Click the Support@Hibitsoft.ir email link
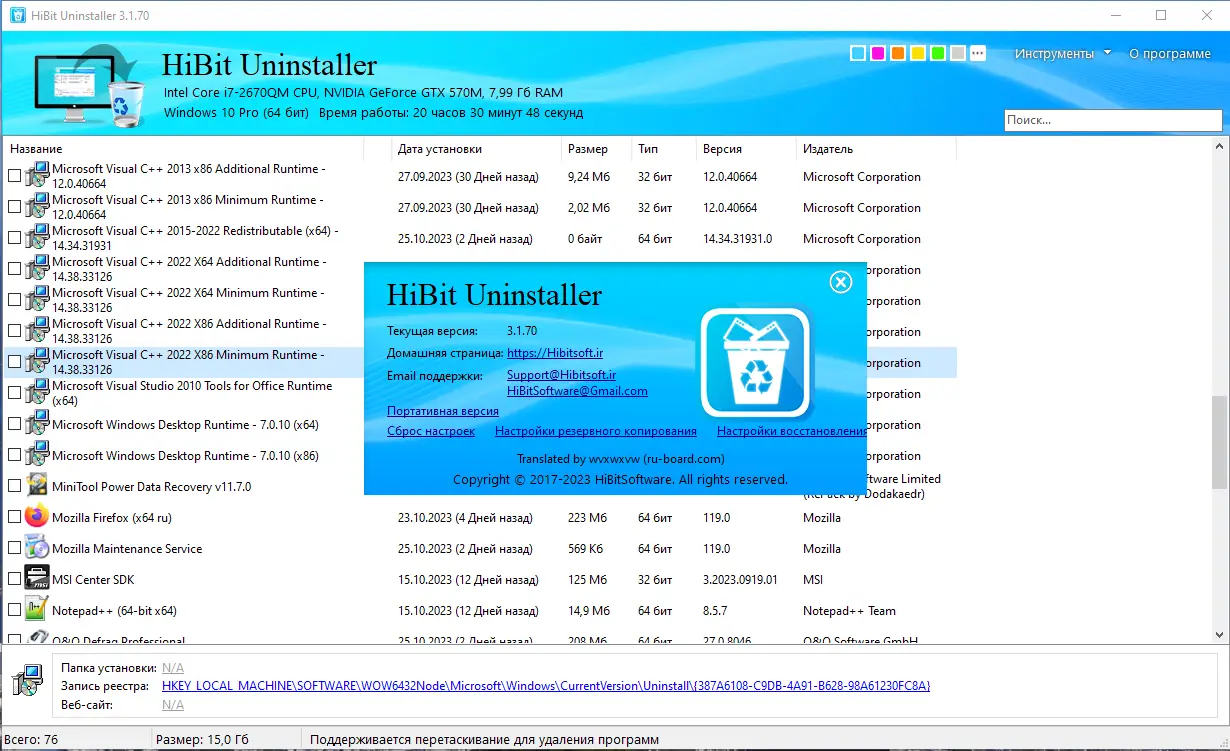Screen dimensions: 1230x751 (561, 375)
